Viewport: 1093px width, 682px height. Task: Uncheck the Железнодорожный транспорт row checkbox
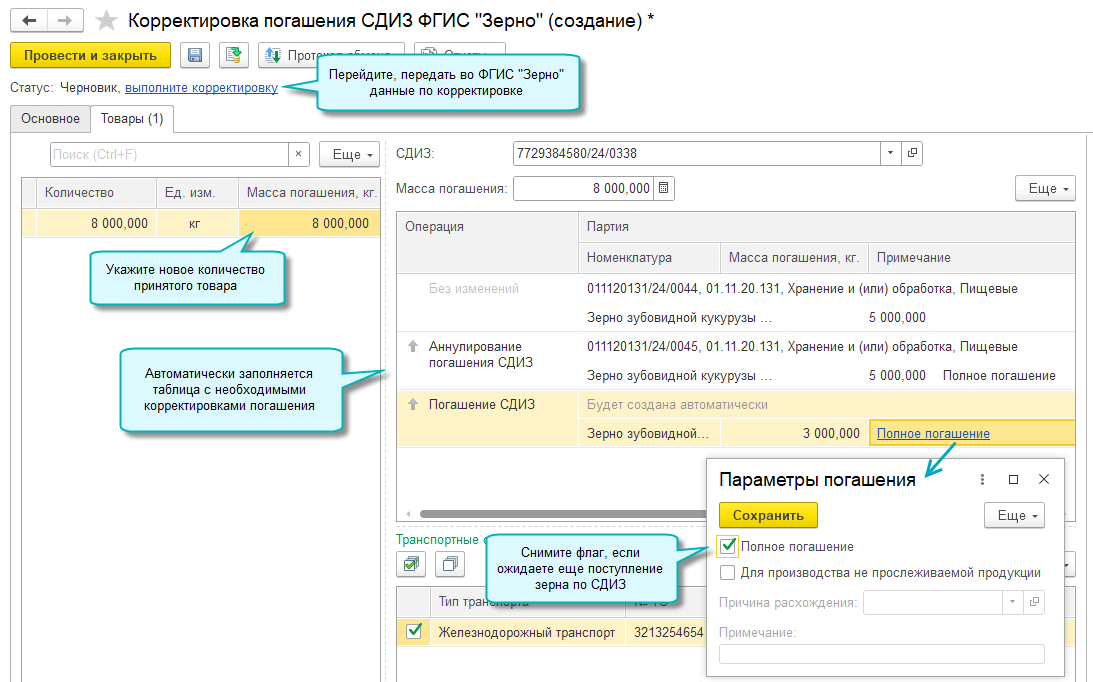pyautogui.click(x=414, y=632)
